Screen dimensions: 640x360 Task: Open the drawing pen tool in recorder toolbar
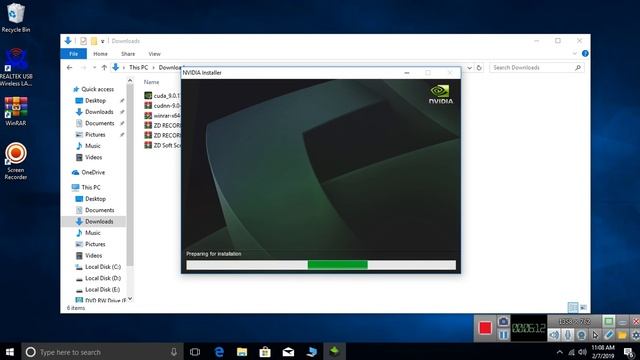coord(609,335)
